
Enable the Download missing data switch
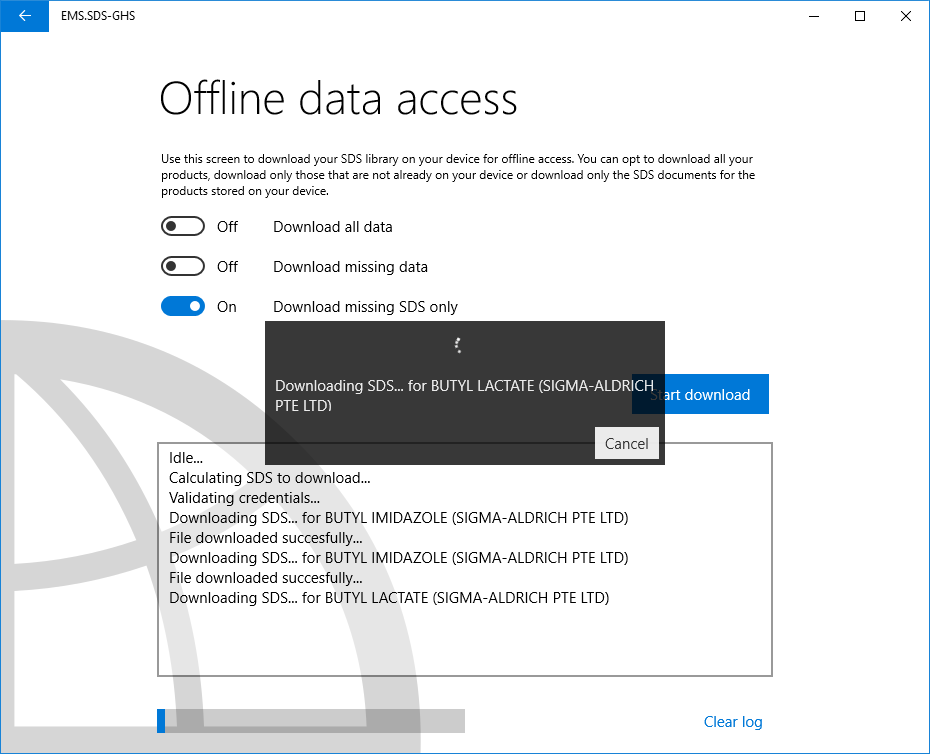pyautogui.click(x=183, y=266)
